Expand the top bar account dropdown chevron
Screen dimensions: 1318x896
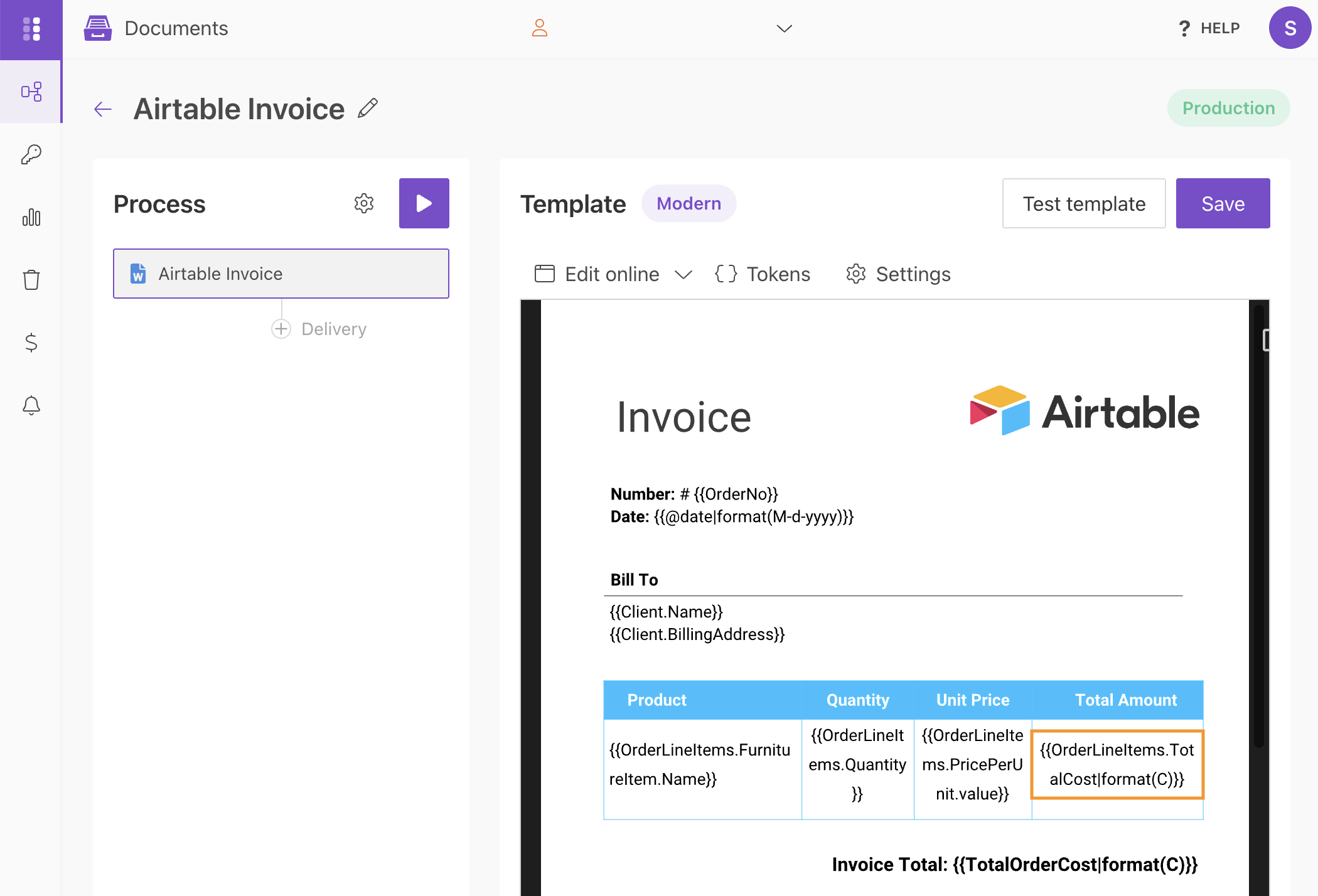click(x=783, y=29)
